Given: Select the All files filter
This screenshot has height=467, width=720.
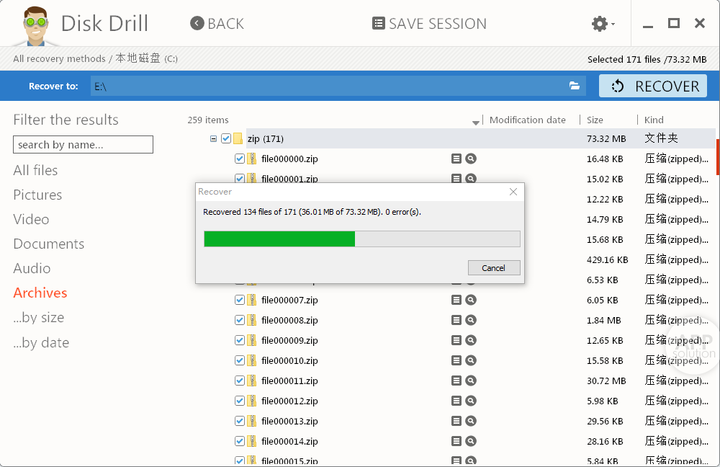Looking at the screenshot, I should tap(35, 170).
